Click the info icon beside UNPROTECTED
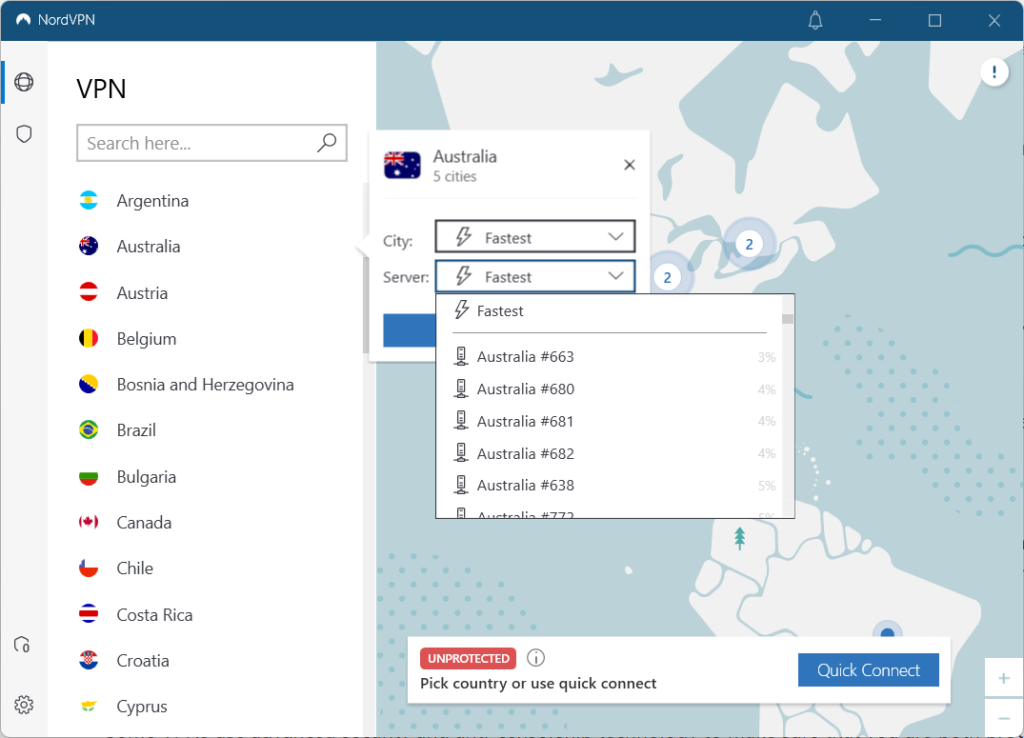 point(536,658)
